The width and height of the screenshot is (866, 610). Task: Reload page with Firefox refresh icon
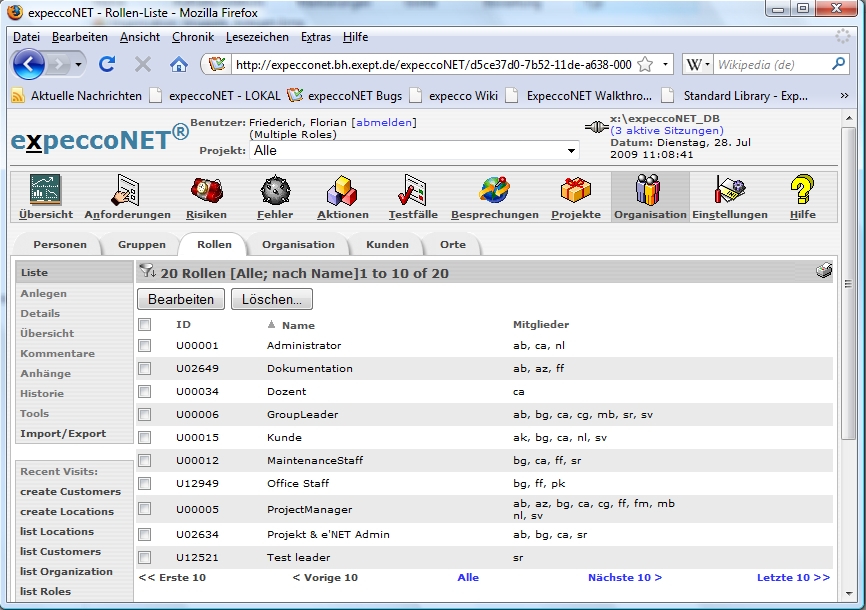[107, 64]
